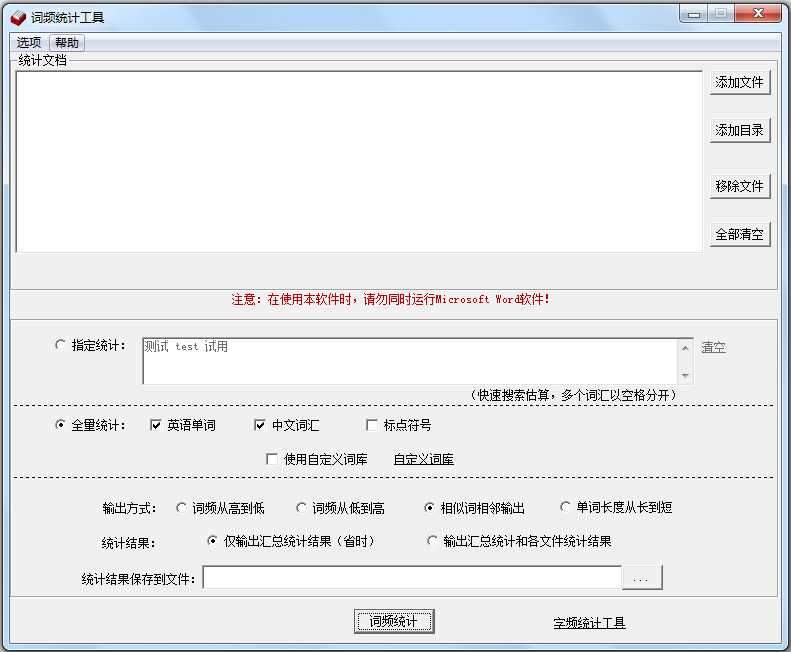This screenshot has width=791, height=652.
Task: Open the 字频统计工具 link
Action: click(589, 623)
